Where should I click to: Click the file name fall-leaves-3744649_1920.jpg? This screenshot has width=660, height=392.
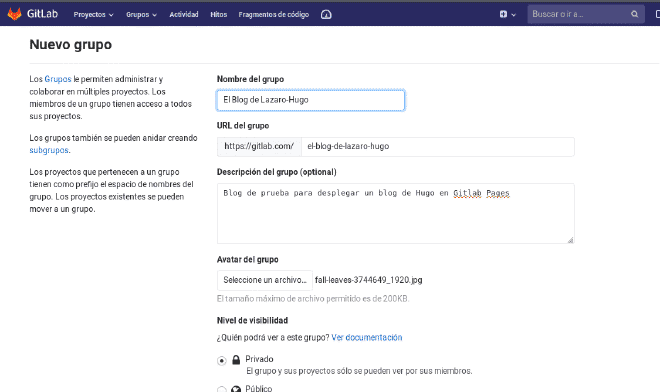pyautogui.click(x=368, y=280)
